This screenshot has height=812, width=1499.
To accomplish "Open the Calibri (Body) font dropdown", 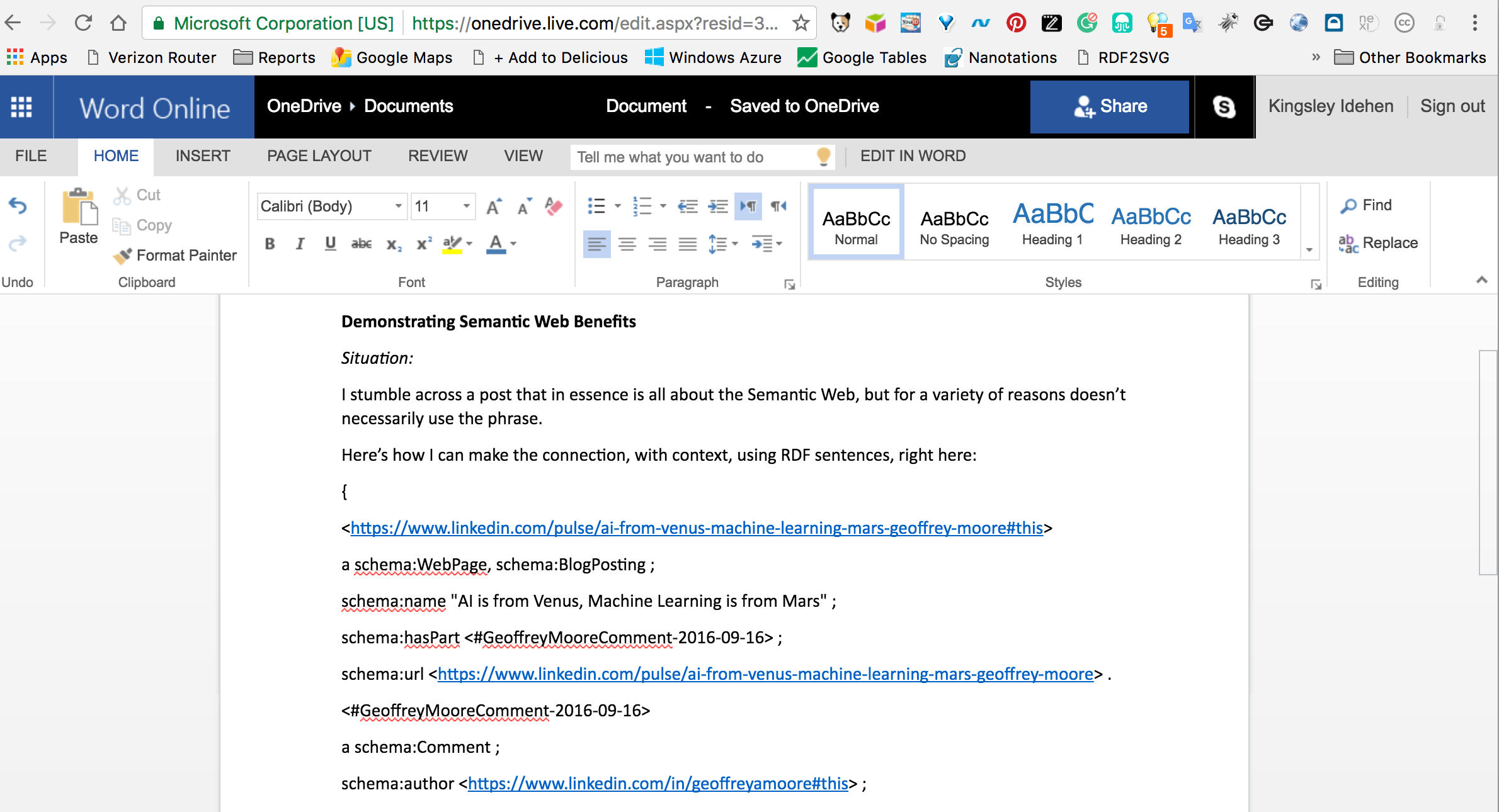I will point(398,206).
